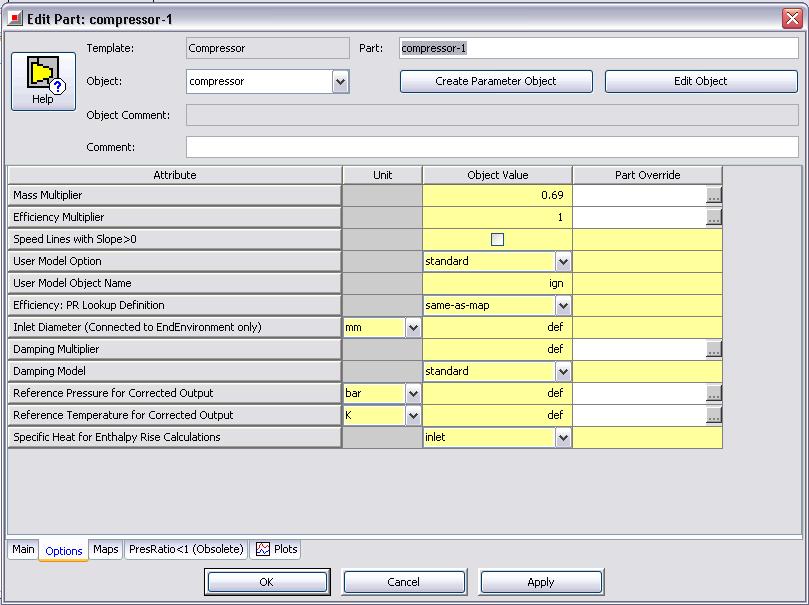Select the Mass Multiplier attribute row label
Image resolution: width=809 pixels, height=605 pixels.
point(174,195)
